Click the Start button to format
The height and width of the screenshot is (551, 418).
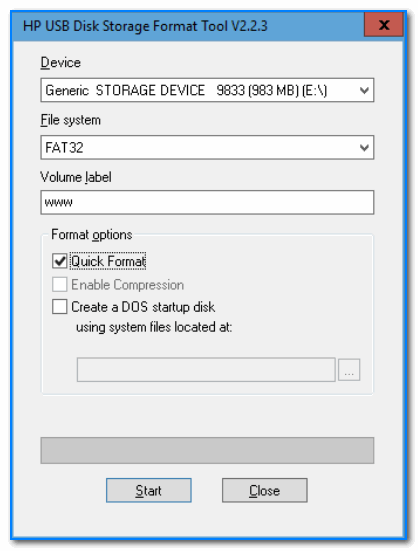click(x=149, y=490)
